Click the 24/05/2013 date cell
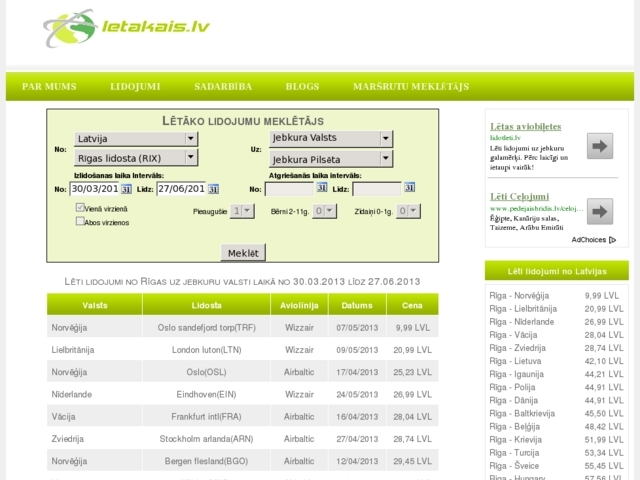Image resolution: width=640 pixels, height=480 pixels. pos(357,394)
